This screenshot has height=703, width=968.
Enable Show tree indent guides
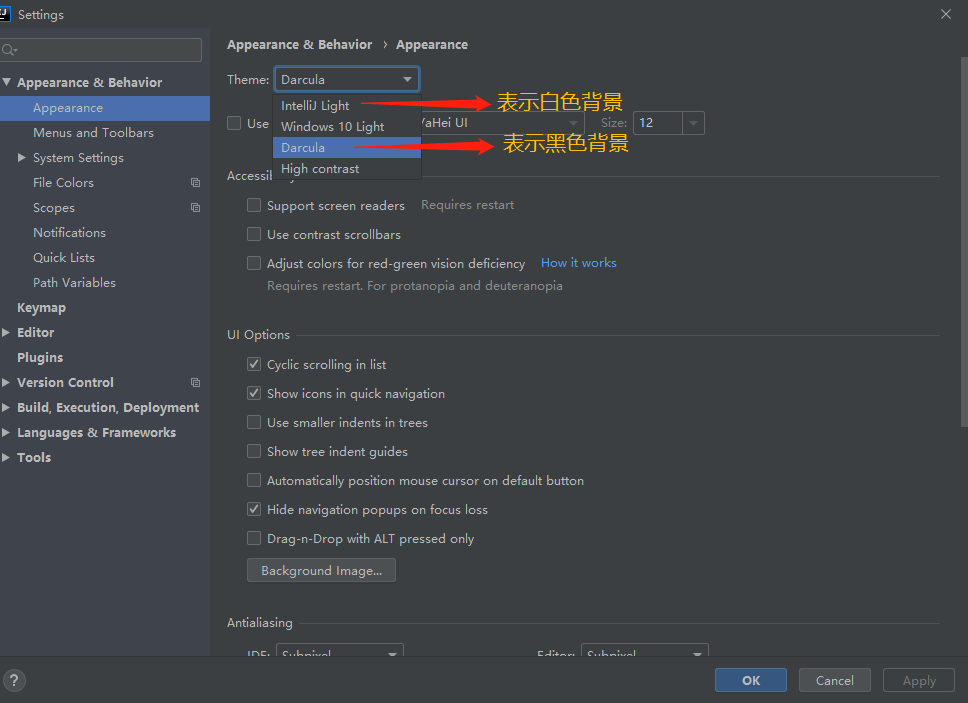[x=254, y=451]
